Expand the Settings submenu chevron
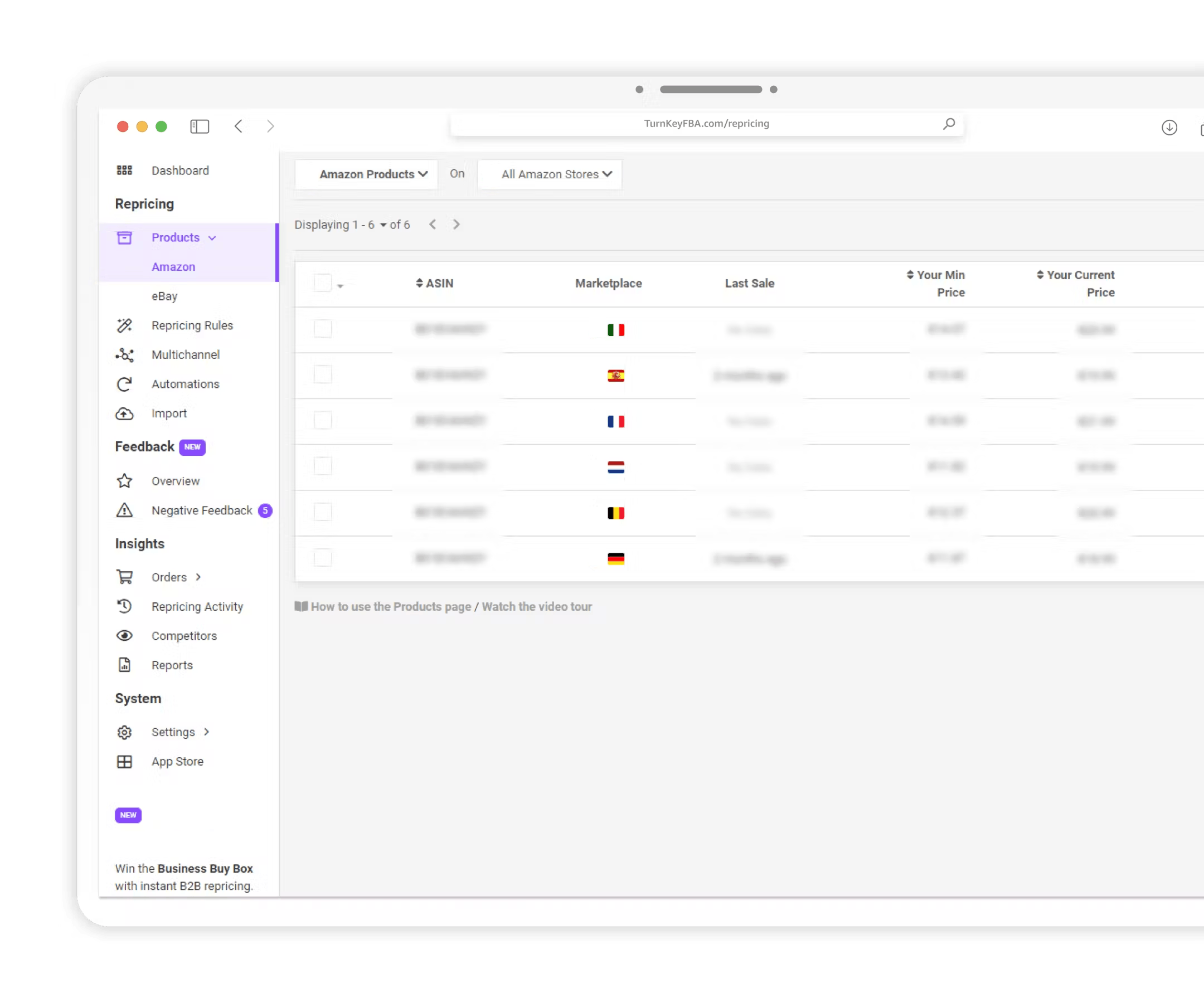The image size is (1204, 1003). [x=207, y=732]
